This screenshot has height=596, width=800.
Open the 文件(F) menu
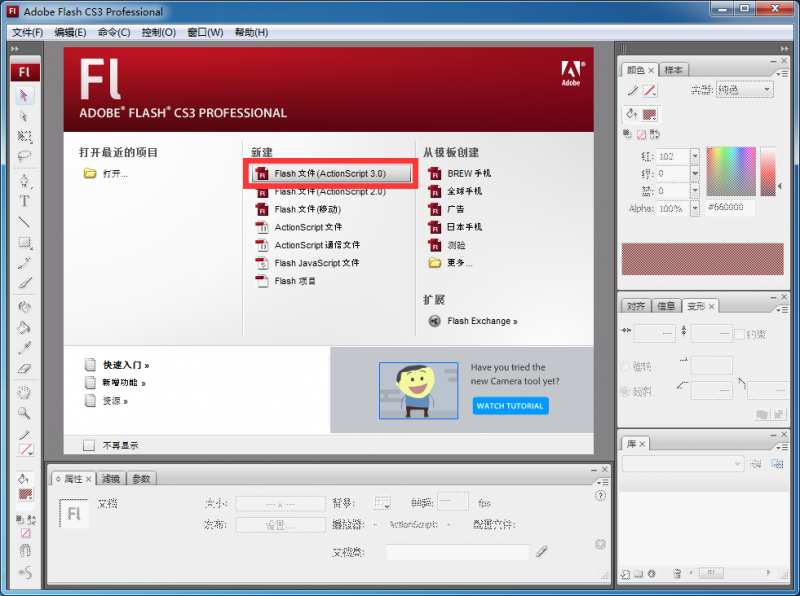(28, 33)
